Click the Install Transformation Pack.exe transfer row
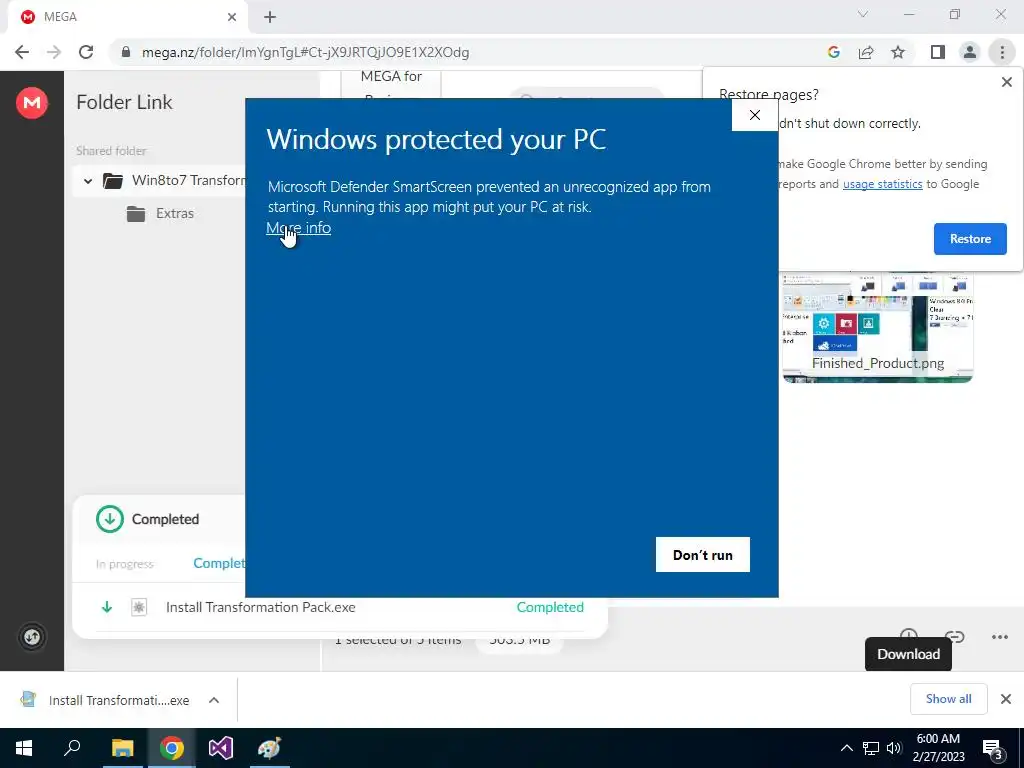Viewport: 1024px width, 768px height. [340, 607]
